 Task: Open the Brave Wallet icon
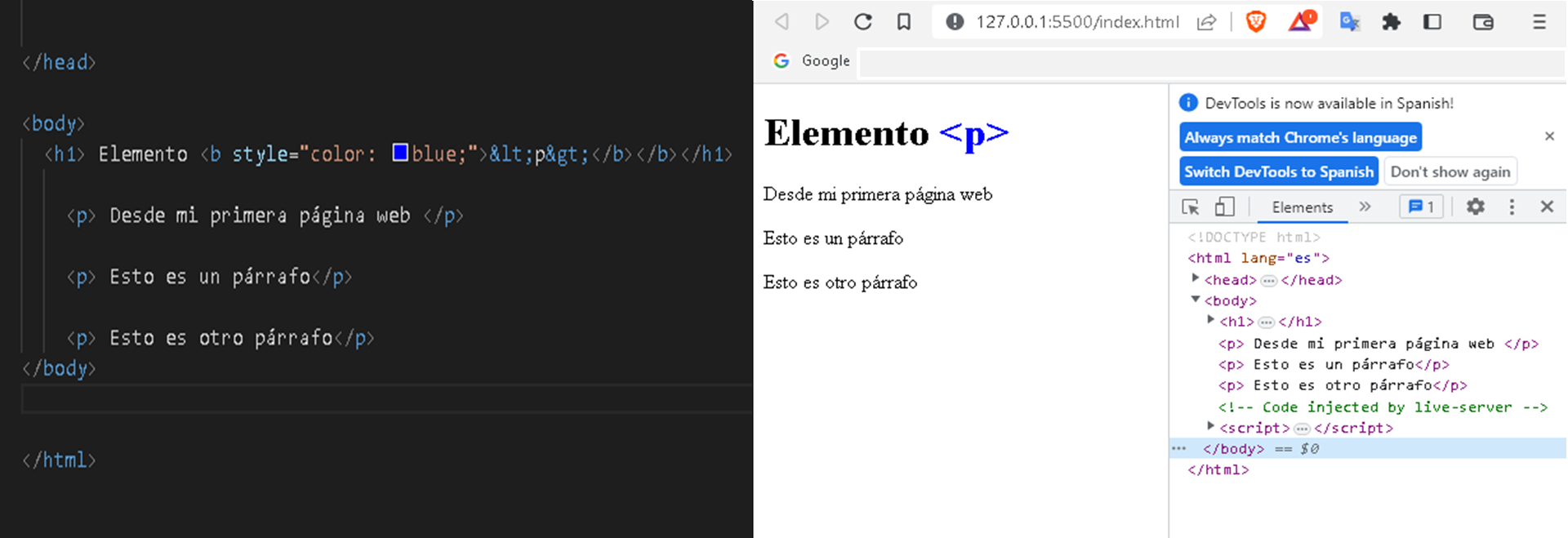1483,22
